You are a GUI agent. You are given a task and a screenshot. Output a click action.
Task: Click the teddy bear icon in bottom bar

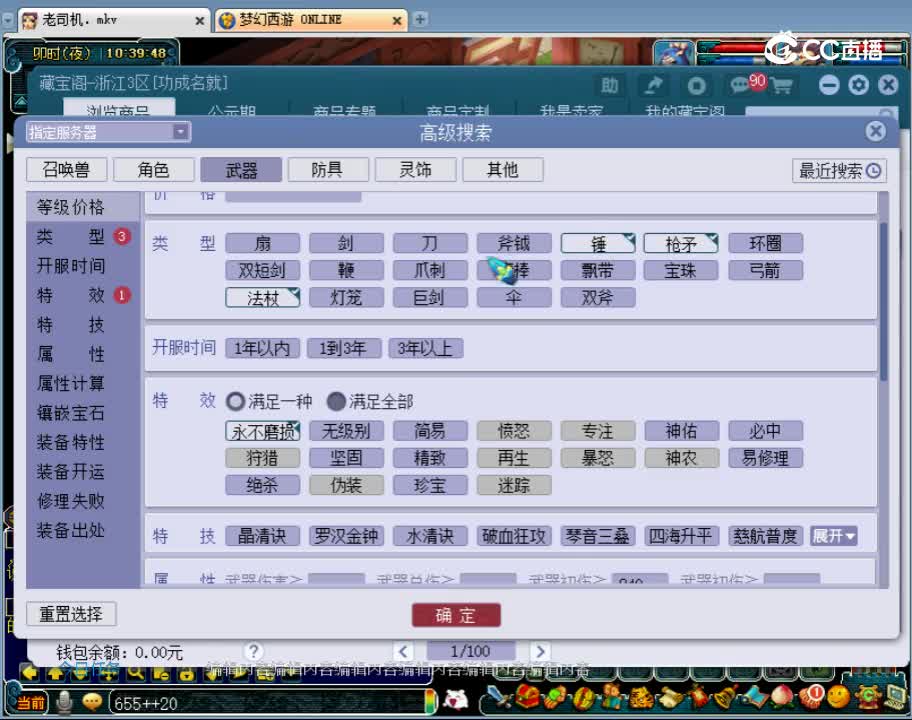pos(612,697)
